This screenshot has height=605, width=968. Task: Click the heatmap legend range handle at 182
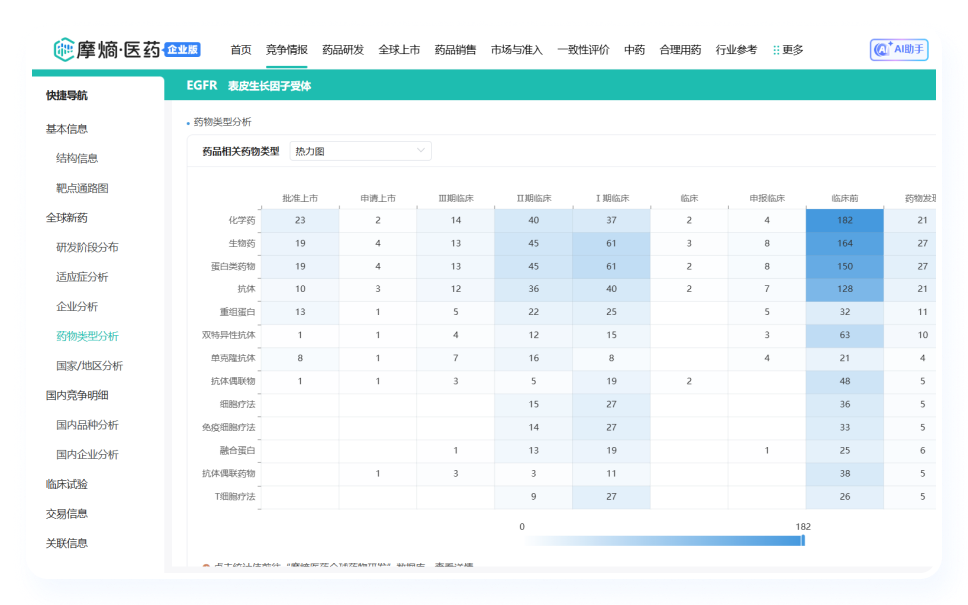(x=803, y=540)
